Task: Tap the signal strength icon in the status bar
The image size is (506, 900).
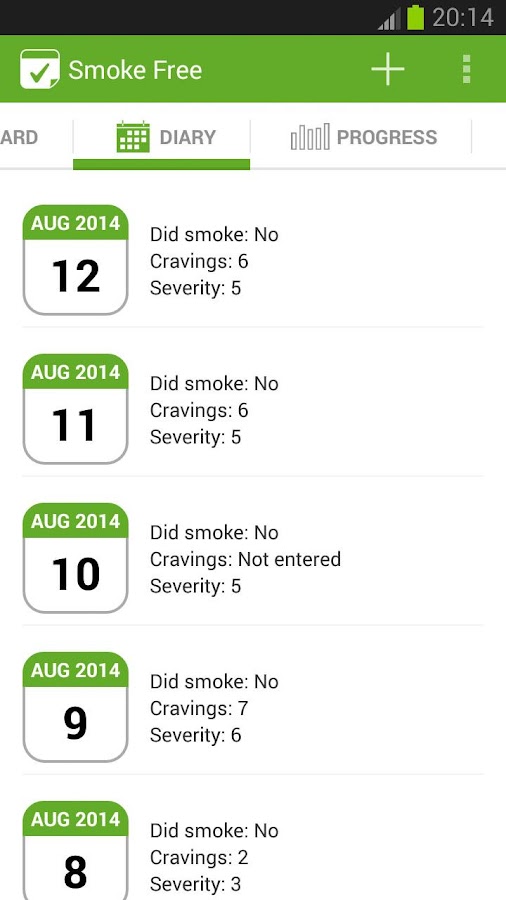Action: [x=390, y=19]
